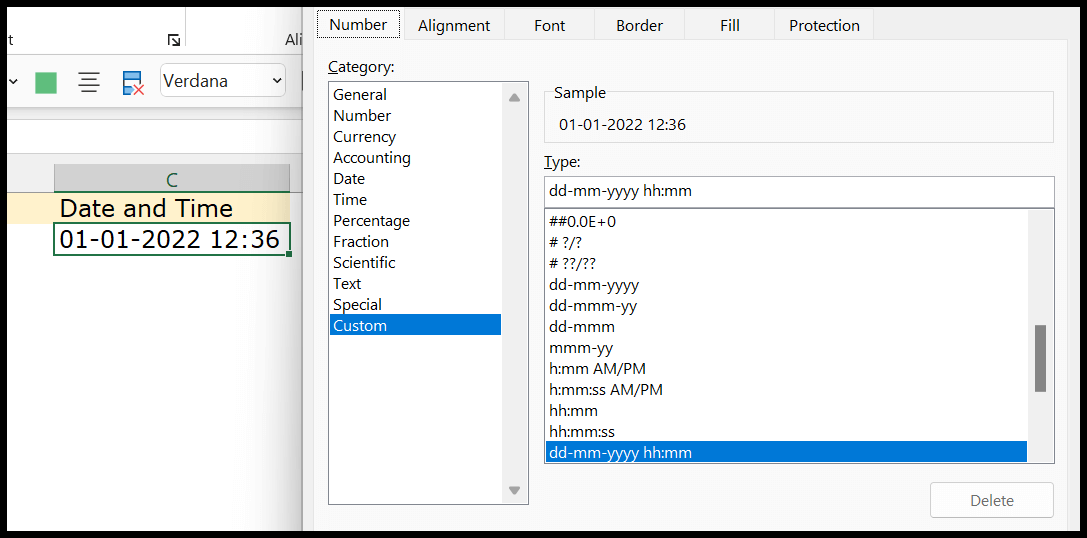Select Currency category

(x=415, y=137)
